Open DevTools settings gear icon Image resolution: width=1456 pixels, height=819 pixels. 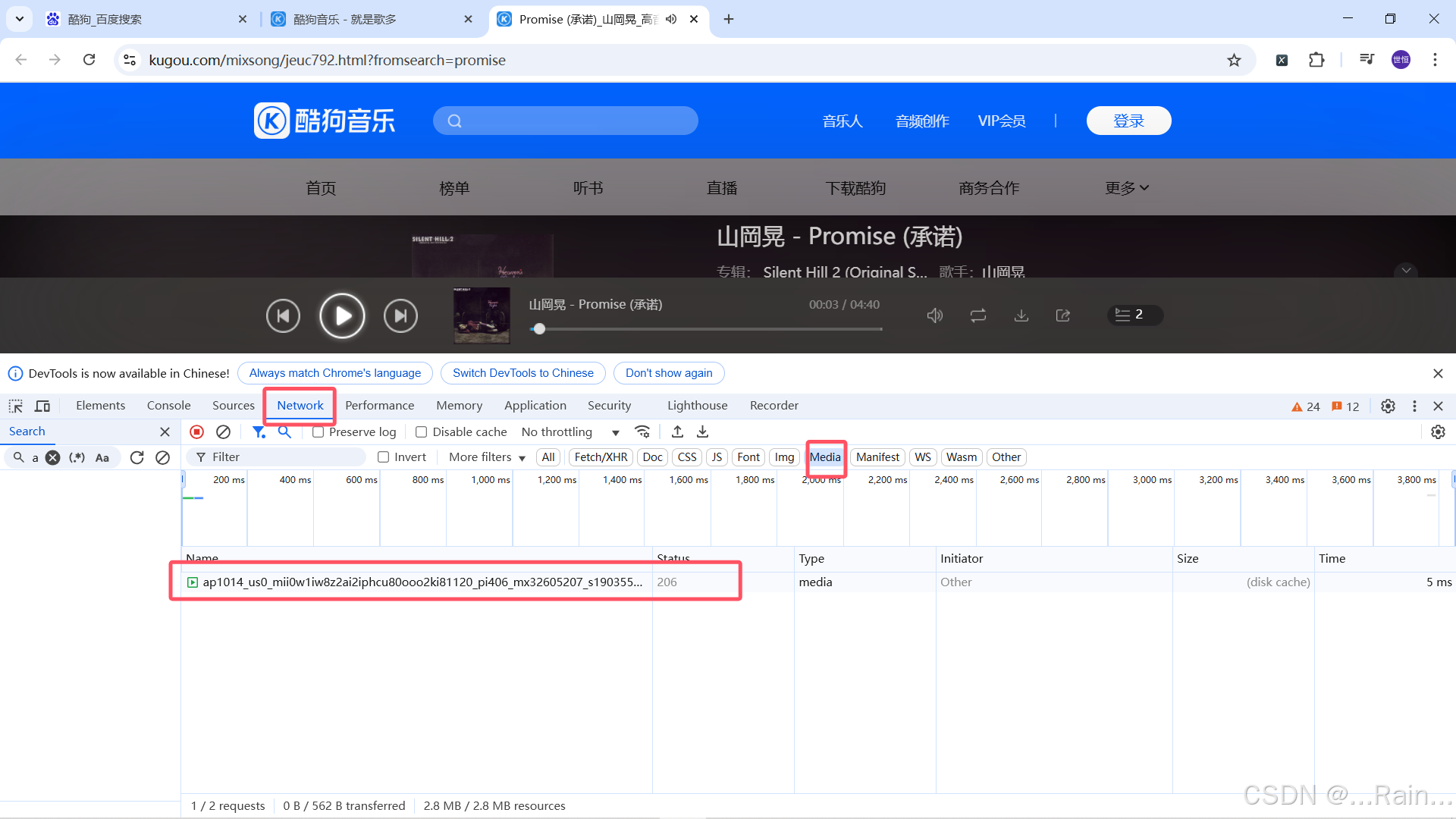(x=1388, y=406)
